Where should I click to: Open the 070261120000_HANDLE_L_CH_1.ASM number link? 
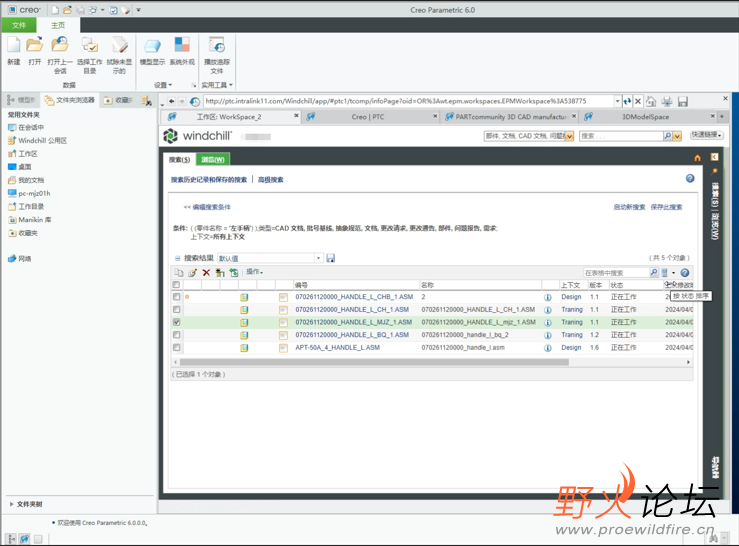352,309
